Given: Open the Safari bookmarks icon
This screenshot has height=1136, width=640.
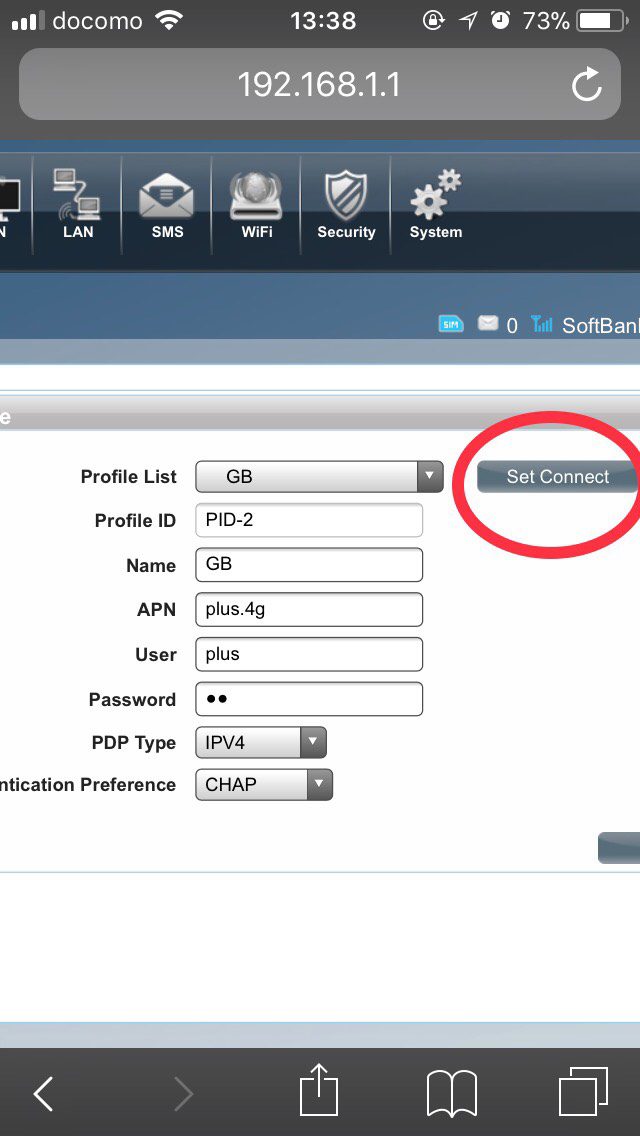Looking at the screenshot, I should (452, 1092).
